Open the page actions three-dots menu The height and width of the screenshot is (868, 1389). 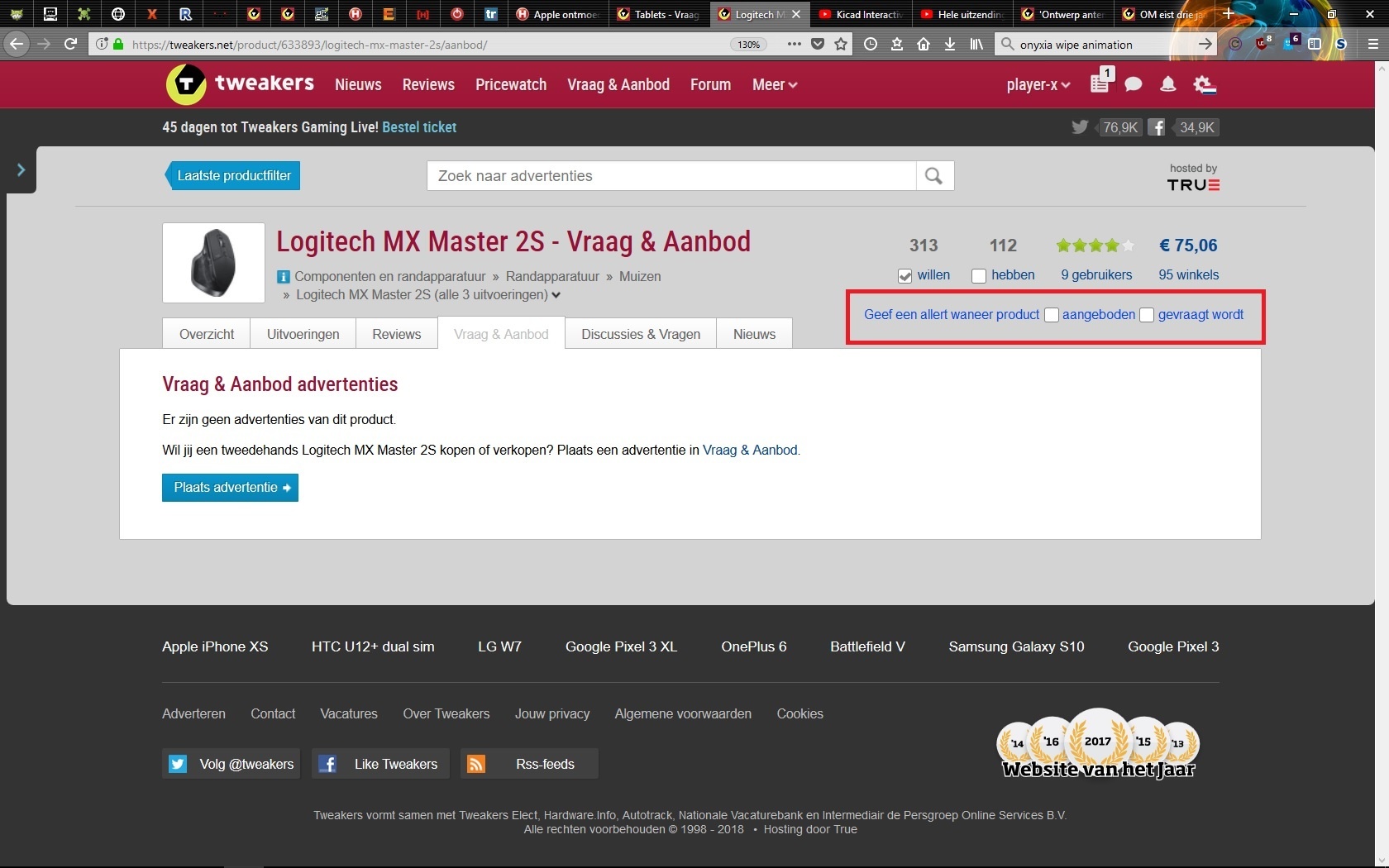(794, 45)
